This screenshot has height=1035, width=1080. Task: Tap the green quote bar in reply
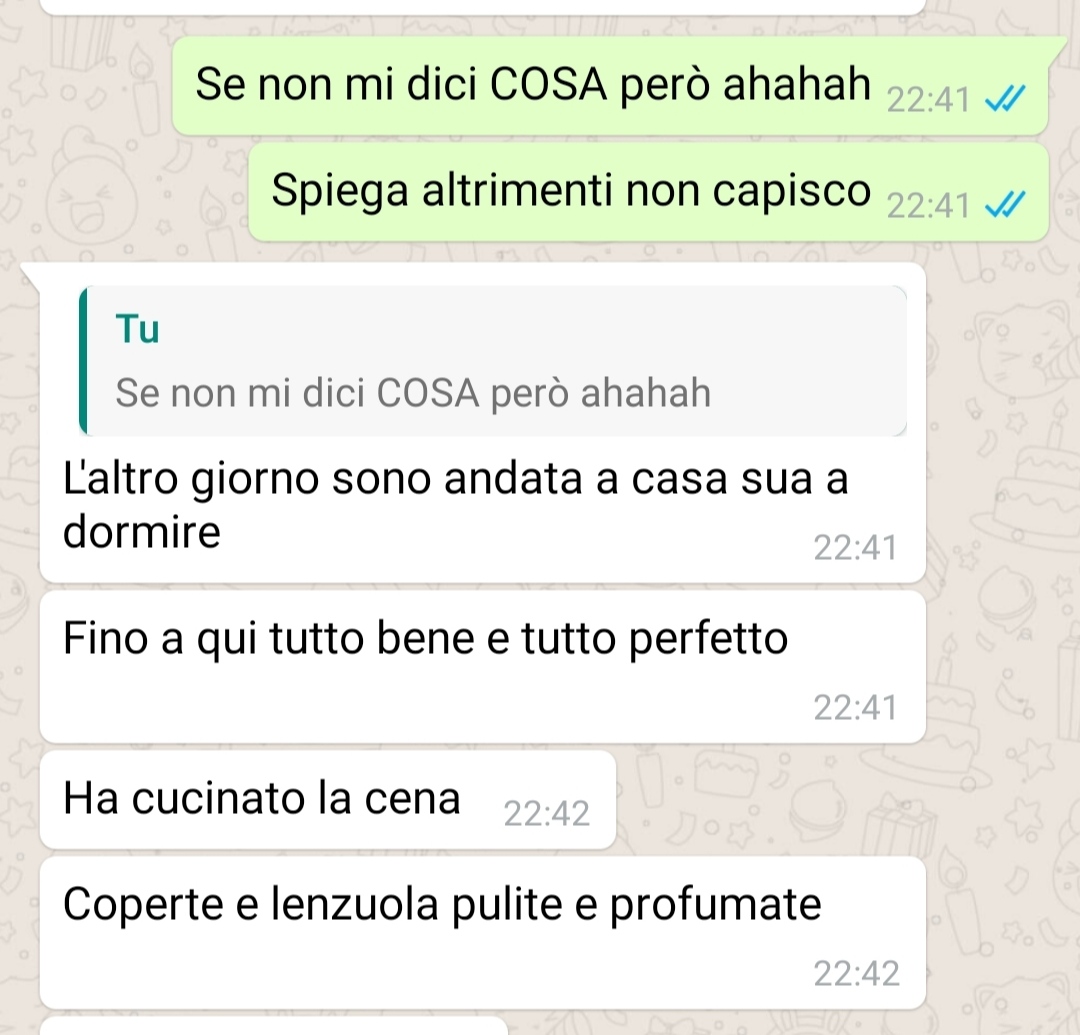(83, 361)
